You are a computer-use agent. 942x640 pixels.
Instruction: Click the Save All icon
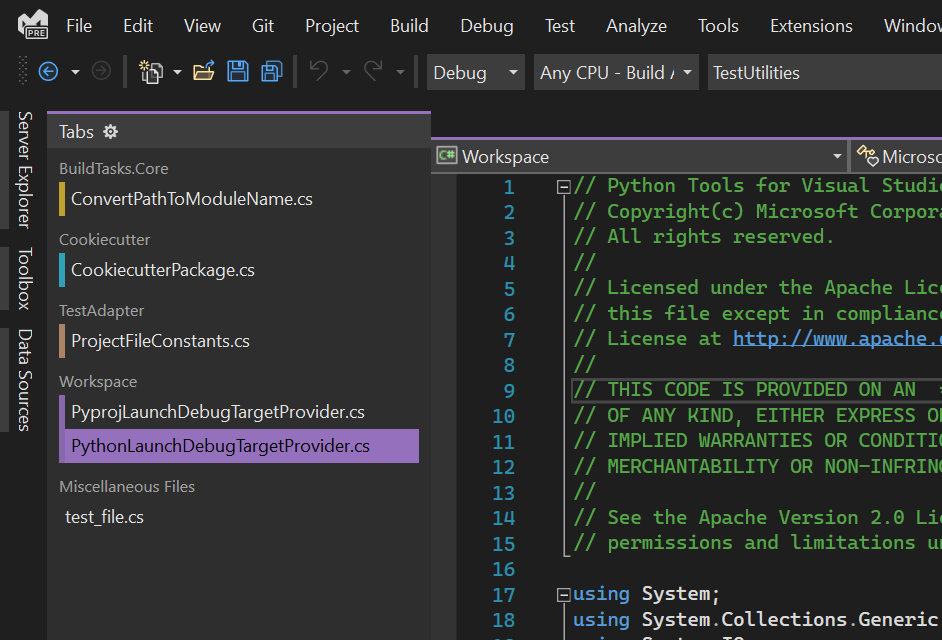click(271, 72)
